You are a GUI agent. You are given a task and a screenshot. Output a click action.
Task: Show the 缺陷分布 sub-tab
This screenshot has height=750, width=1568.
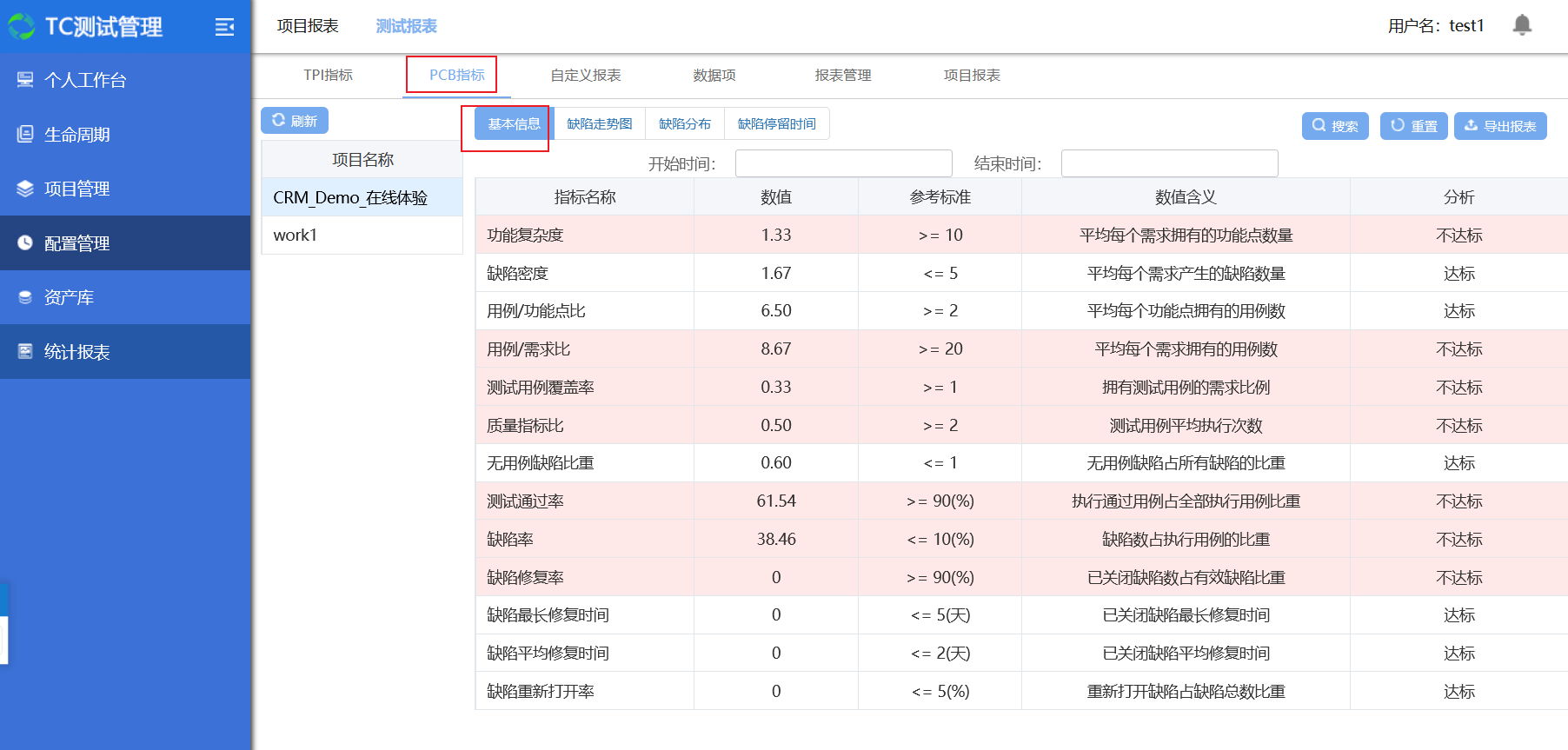click(685, 124)
